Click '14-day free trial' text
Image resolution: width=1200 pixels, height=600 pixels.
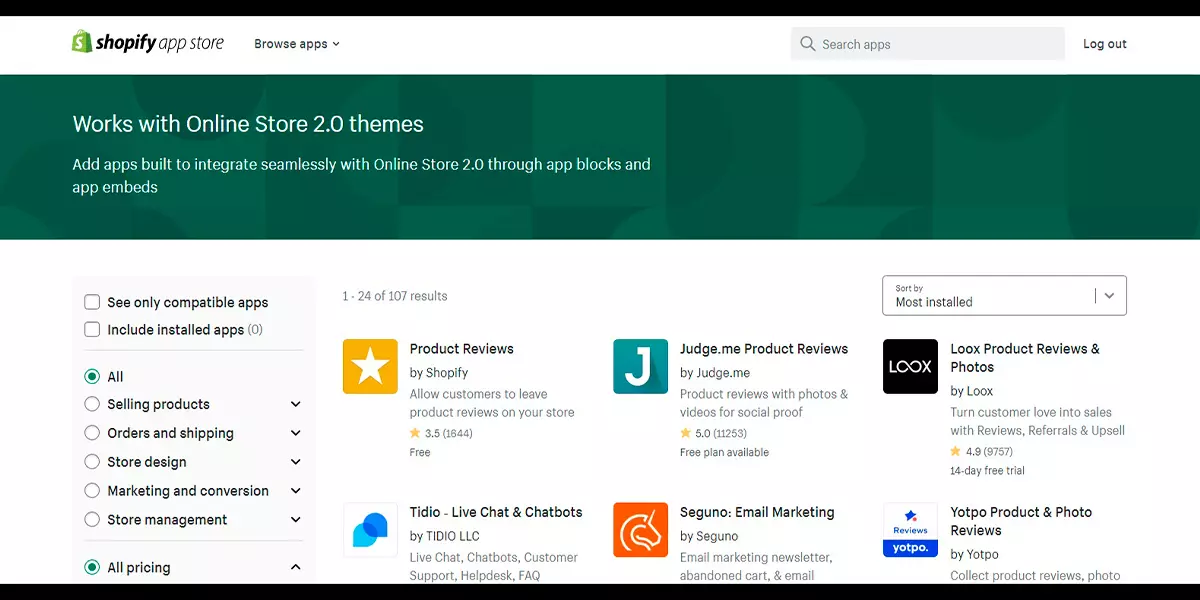987,470
